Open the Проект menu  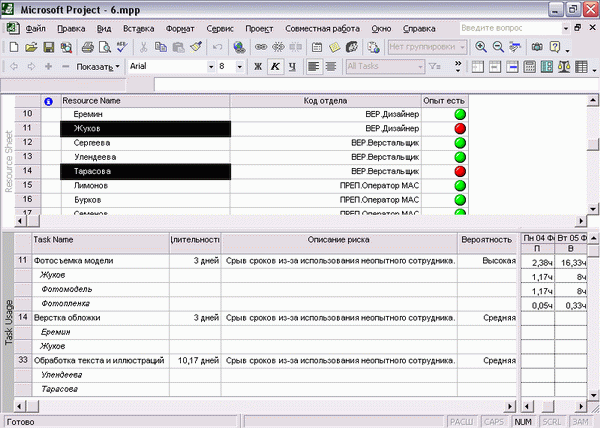[259, 29]
